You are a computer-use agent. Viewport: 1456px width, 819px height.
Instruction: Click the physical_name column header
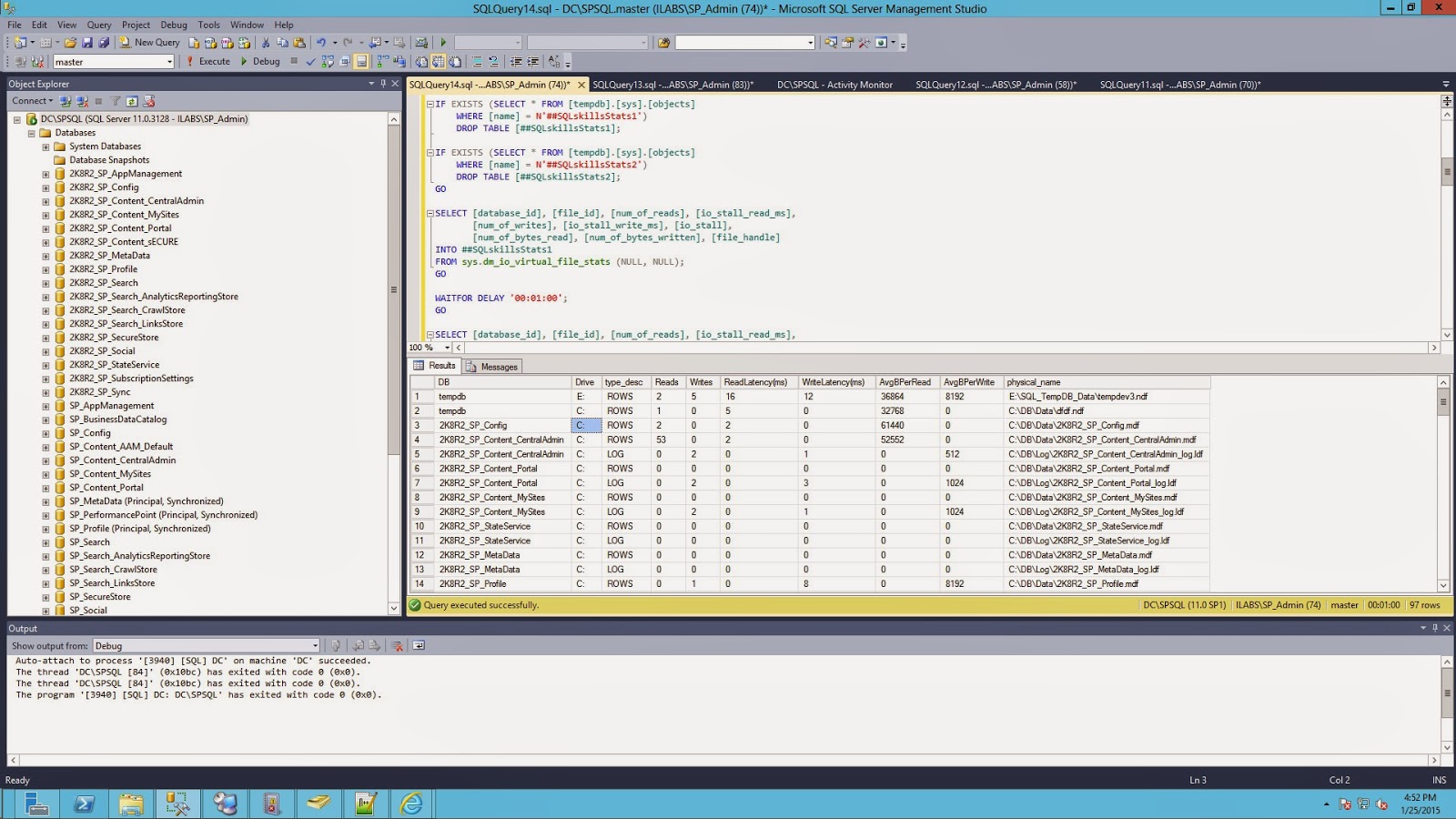tap(1034, 382)
